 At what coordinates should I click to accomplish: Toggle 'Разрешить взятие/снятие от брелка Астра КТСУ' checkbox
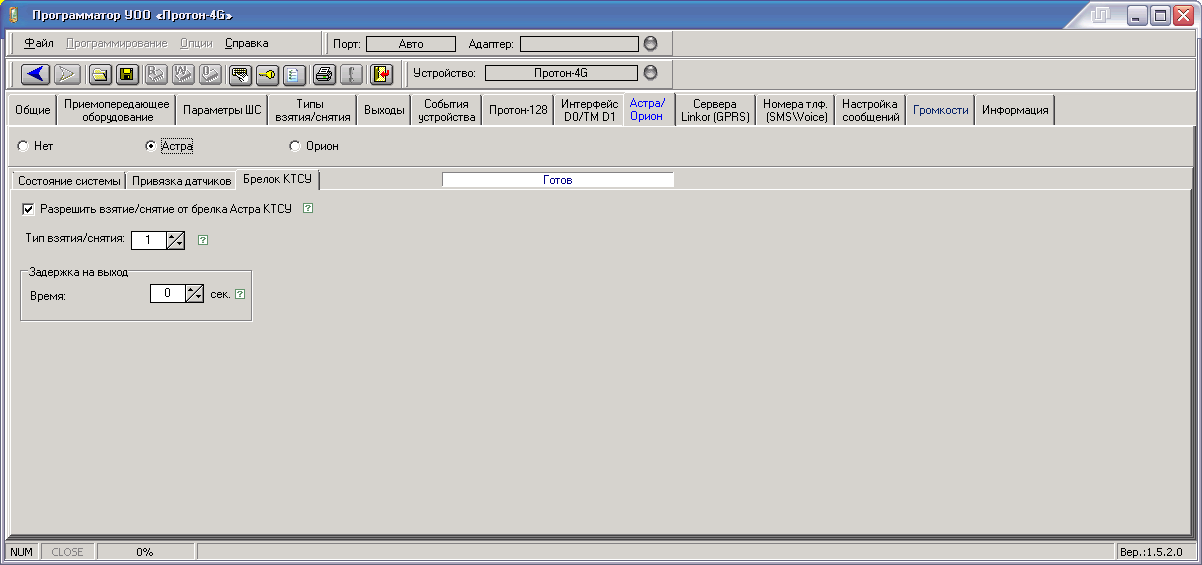(x=28, y=209)
